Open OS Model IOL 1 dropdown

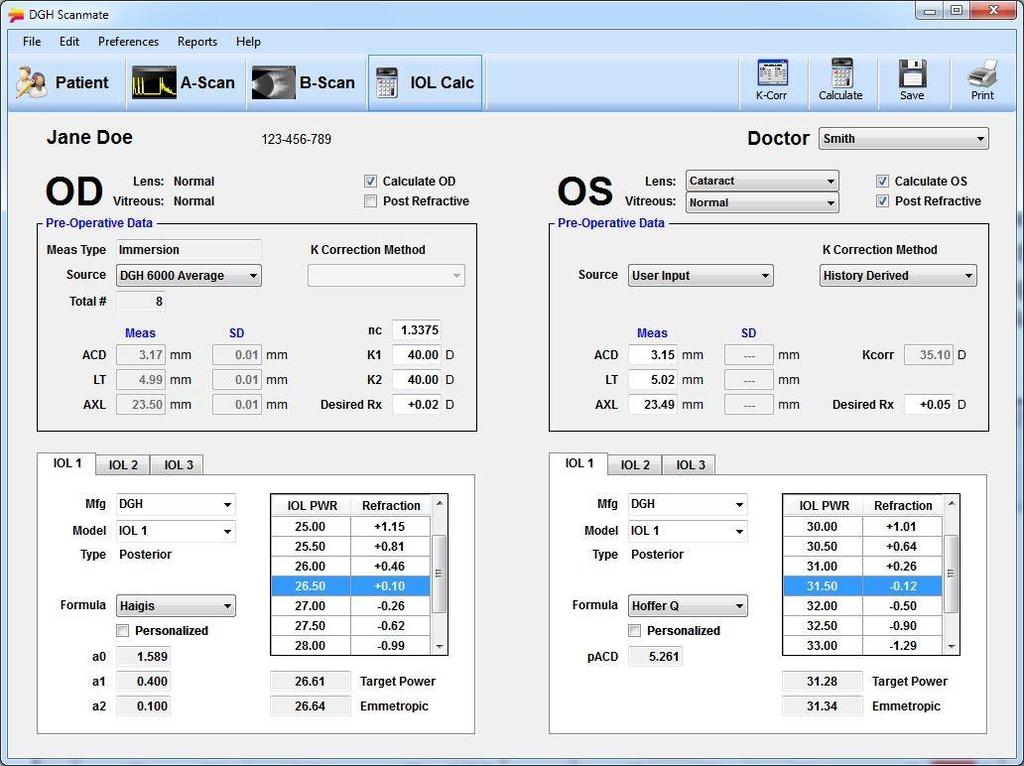click(688, 531)
